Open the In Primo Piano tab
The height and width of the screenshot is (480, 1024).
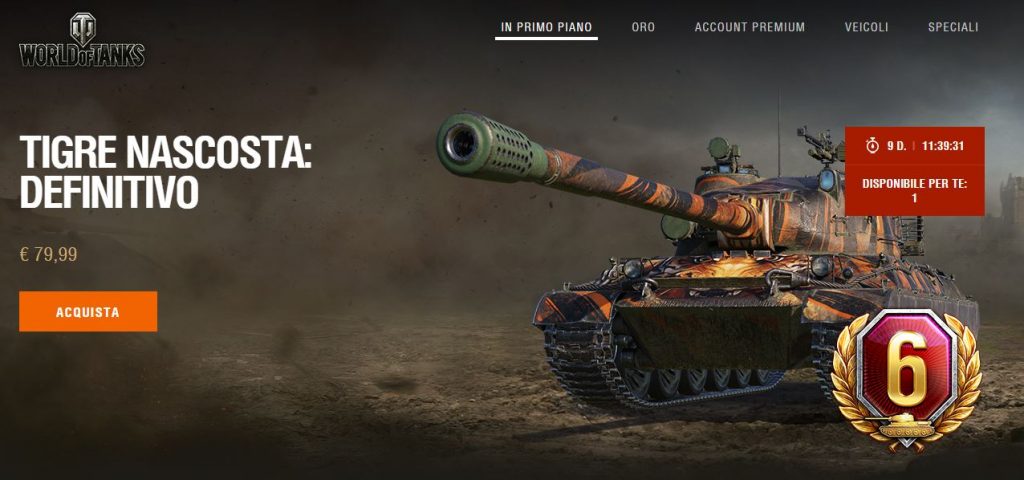pos(546,27)
